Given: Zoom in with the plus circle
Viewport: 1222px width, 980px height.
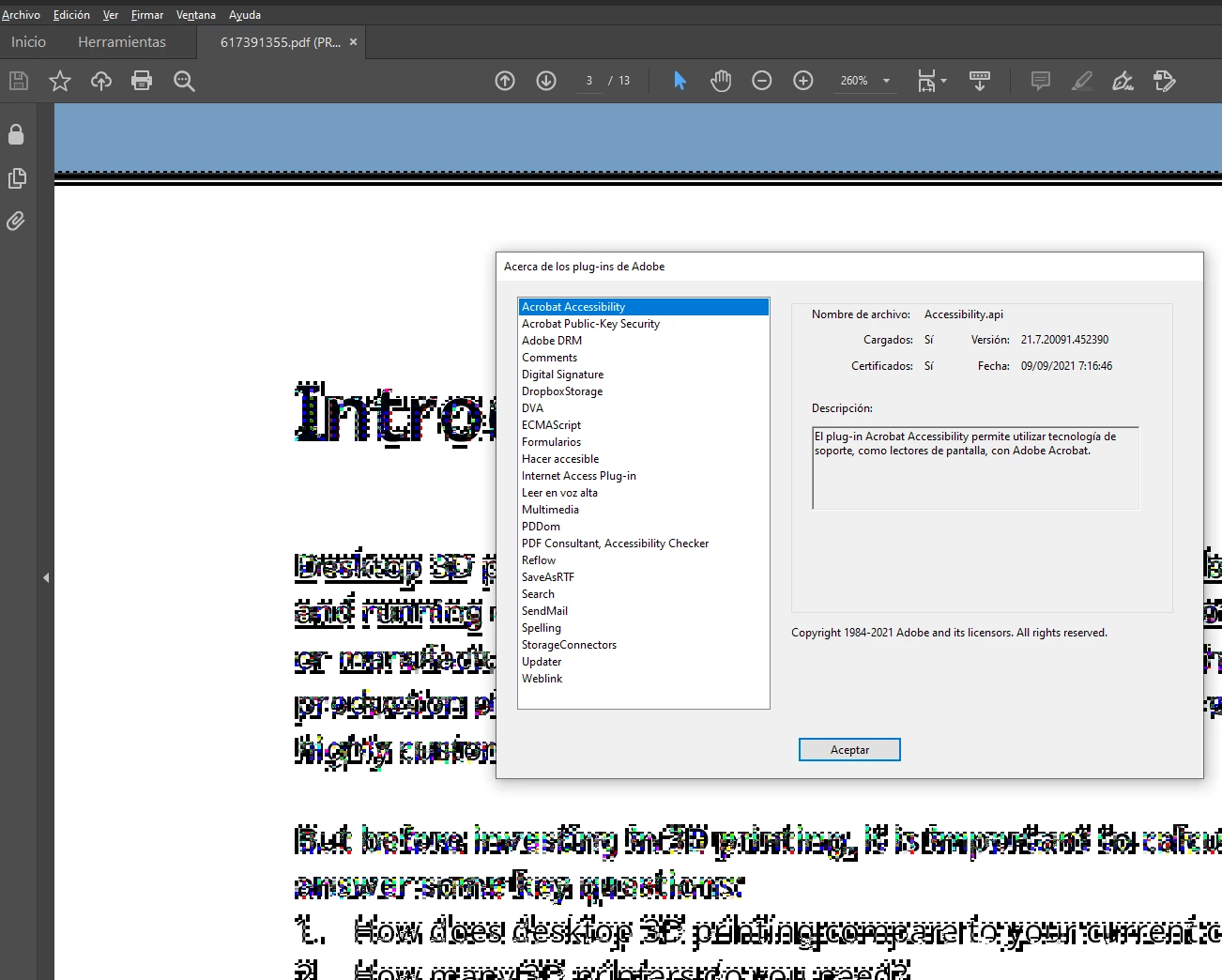Looking at the screenshot, I should (x=803, y=81).
